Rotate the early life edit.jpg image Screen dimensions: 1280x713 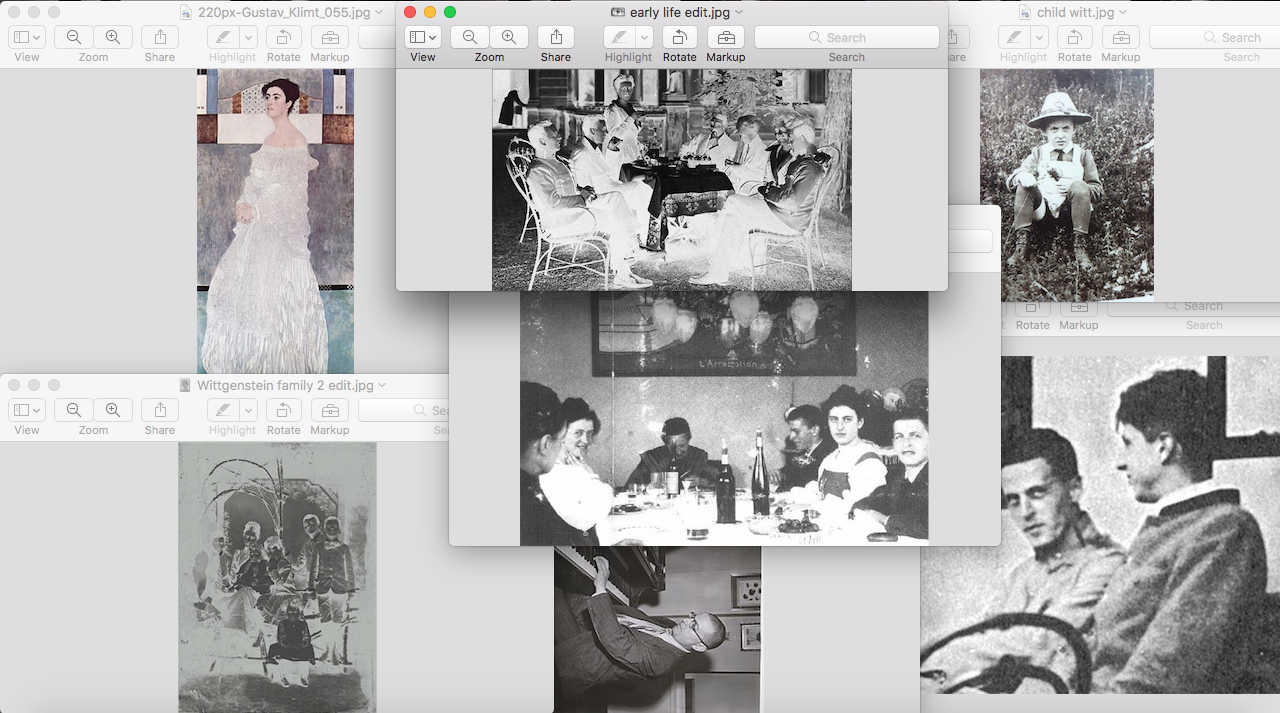pos(679,37)
